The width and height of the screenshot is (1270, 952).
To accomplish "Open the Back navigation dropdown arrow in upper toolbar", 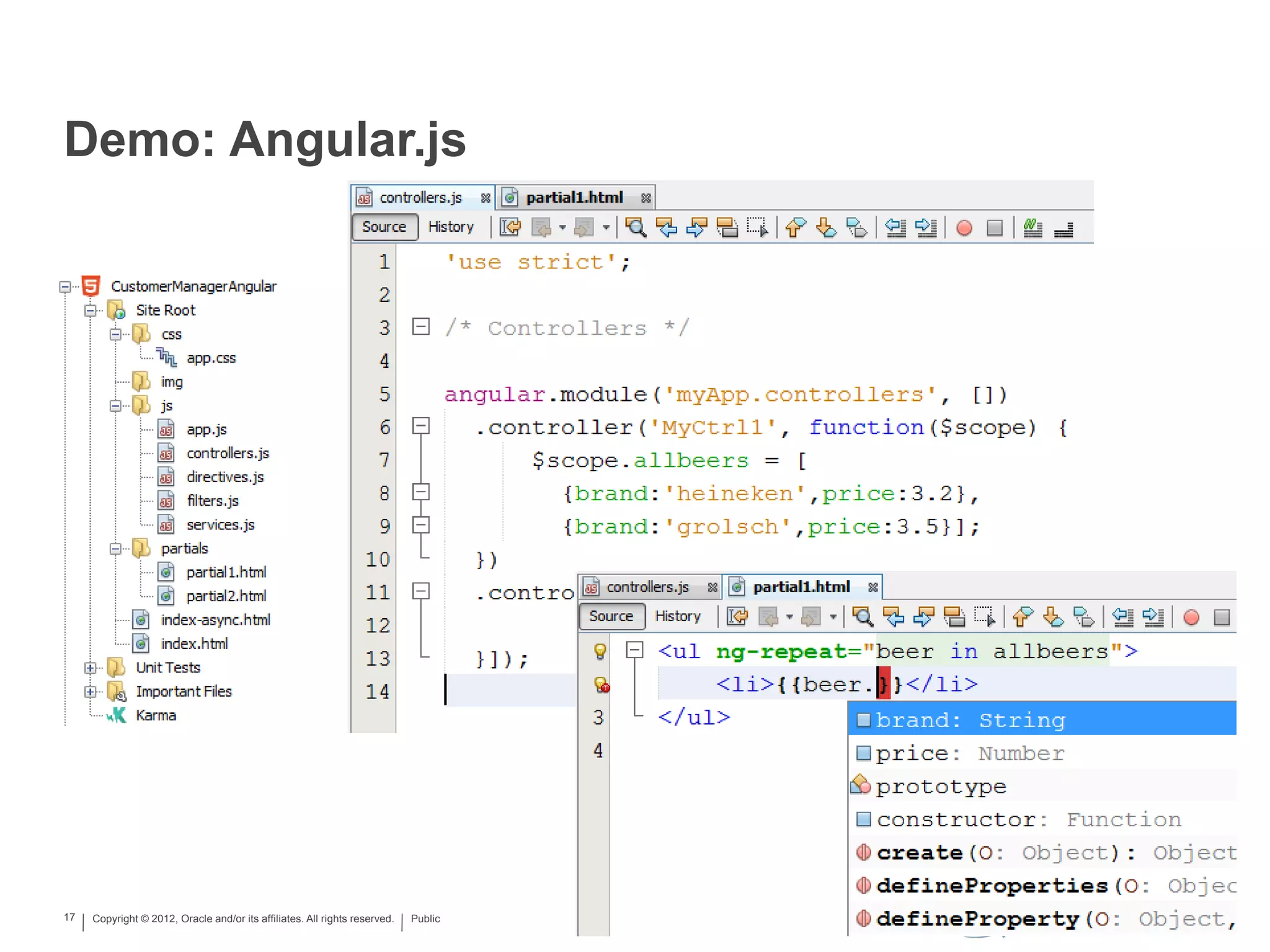I will coord(562,227).
